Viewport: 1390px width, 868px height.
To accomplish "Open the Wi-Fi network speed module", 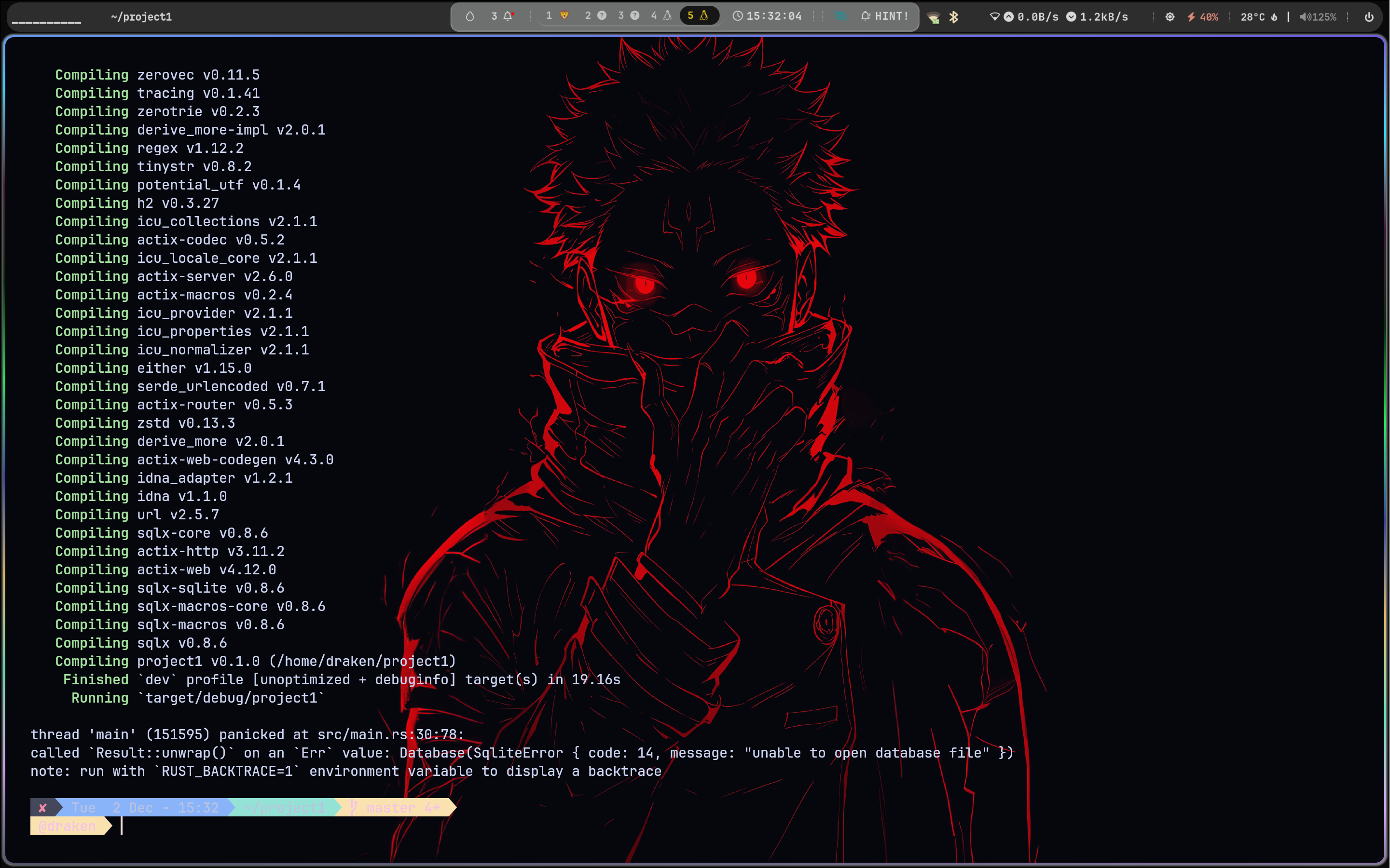I will click(1060, 17).
